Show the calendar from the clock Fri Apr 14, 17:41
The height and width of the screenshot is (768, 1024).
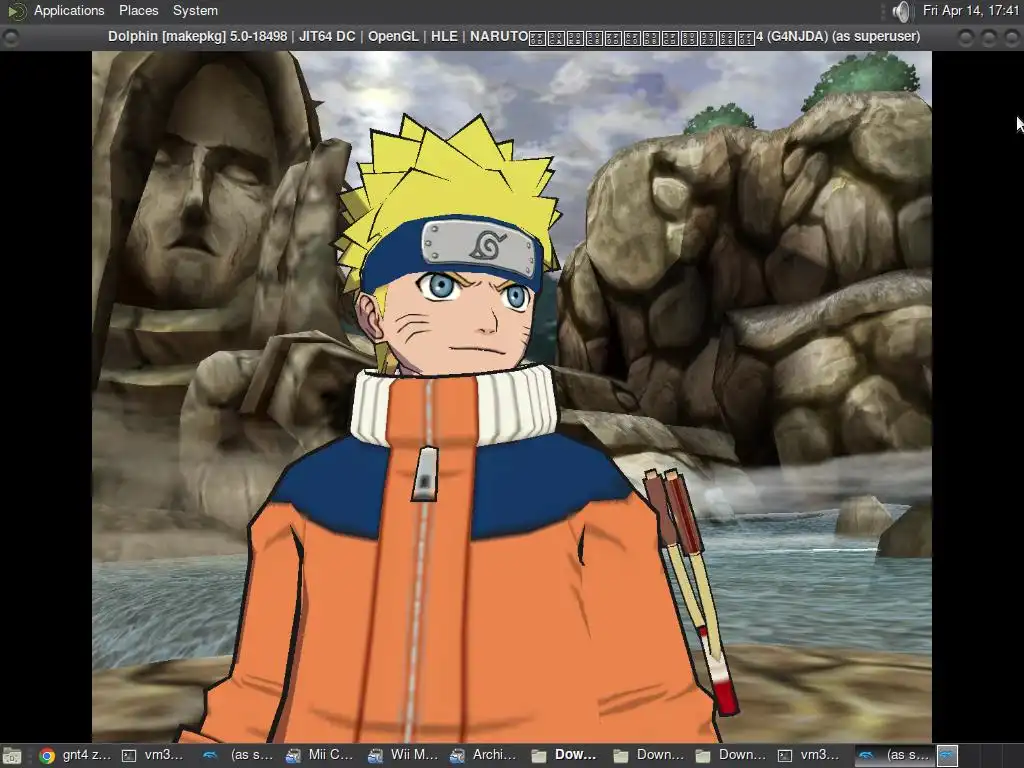click(x=970, y=10)
